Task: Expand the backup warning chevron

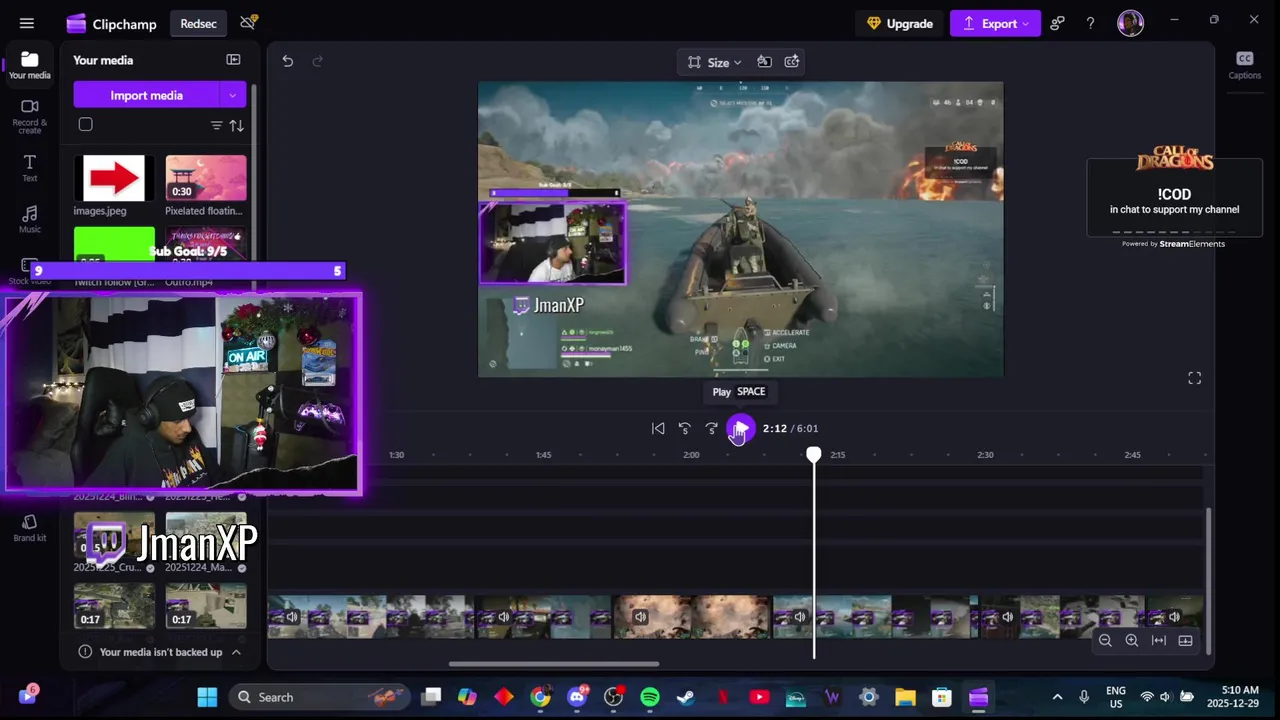Action: [236, 652]
